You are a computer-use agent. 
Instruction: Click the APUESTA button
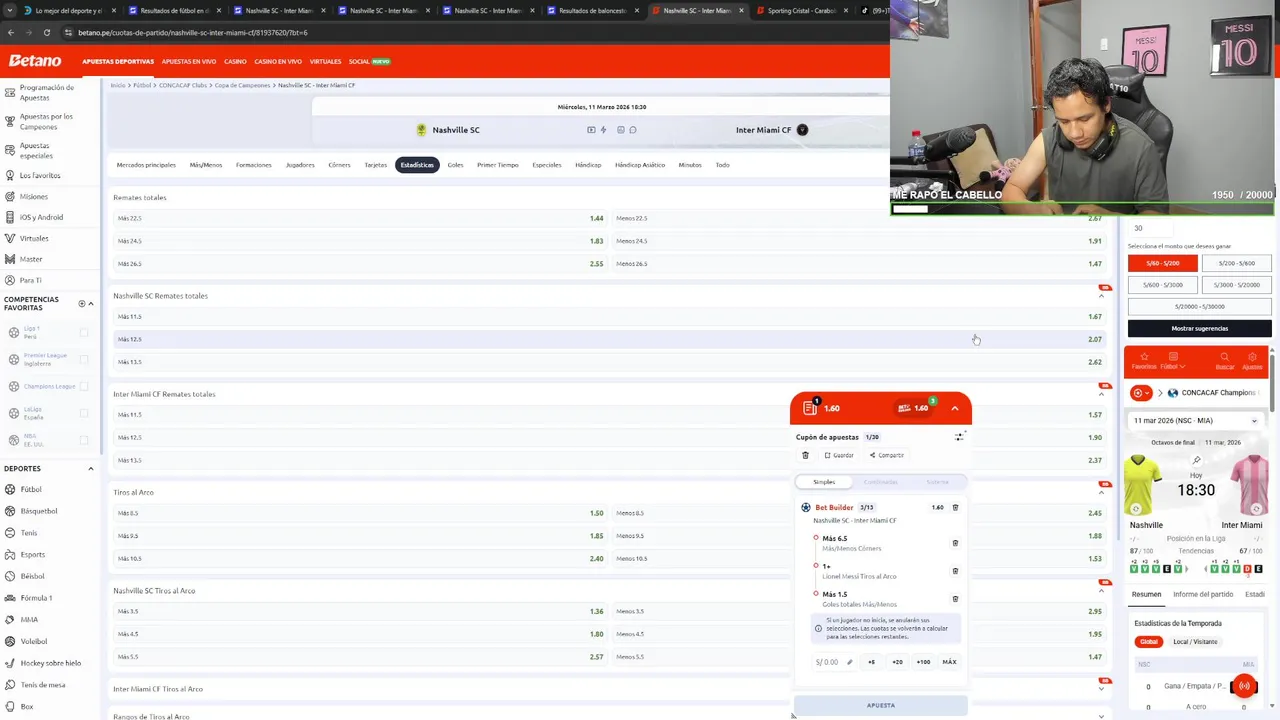(881, 705)
